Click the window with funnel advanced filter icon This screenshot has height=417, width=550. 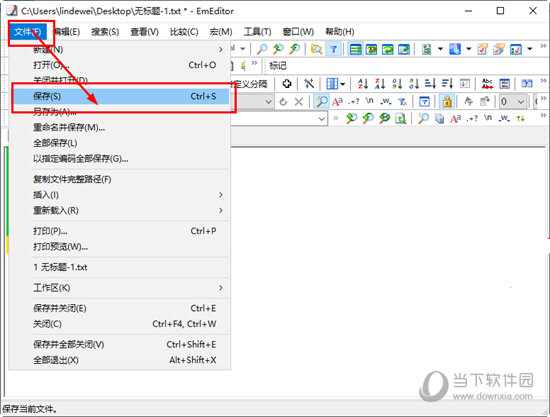tap(424, 102)
